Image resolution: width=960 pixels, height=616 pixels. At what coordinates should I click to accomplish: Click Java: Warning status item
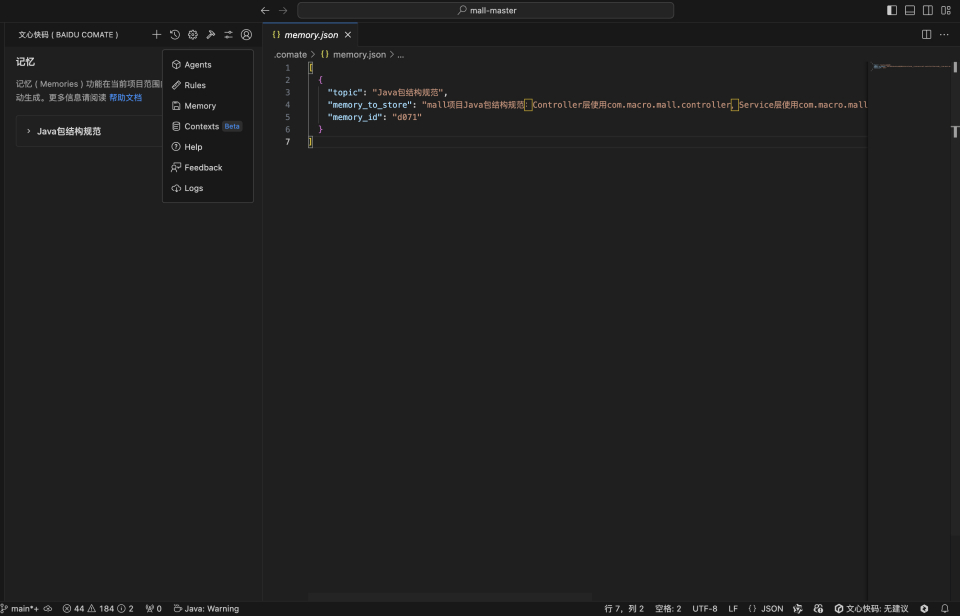[206, 608]
